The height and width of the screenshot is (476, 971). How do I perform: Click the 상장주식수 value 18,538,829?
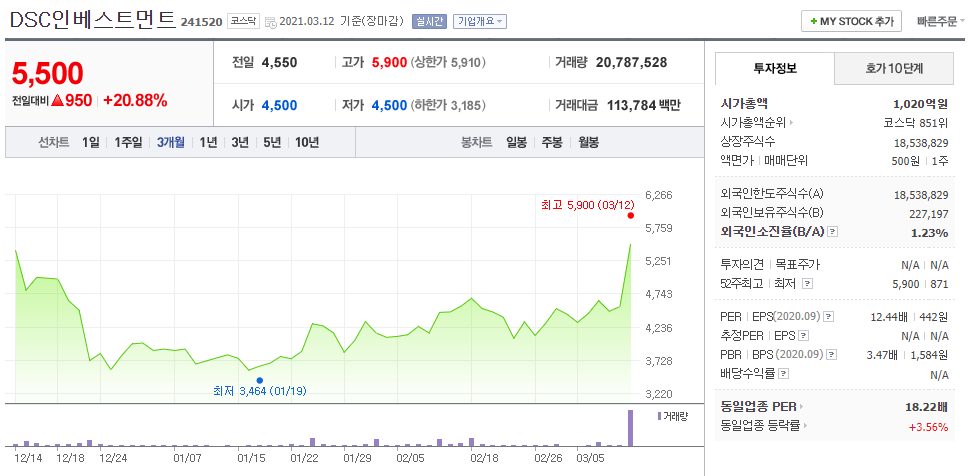921,142
